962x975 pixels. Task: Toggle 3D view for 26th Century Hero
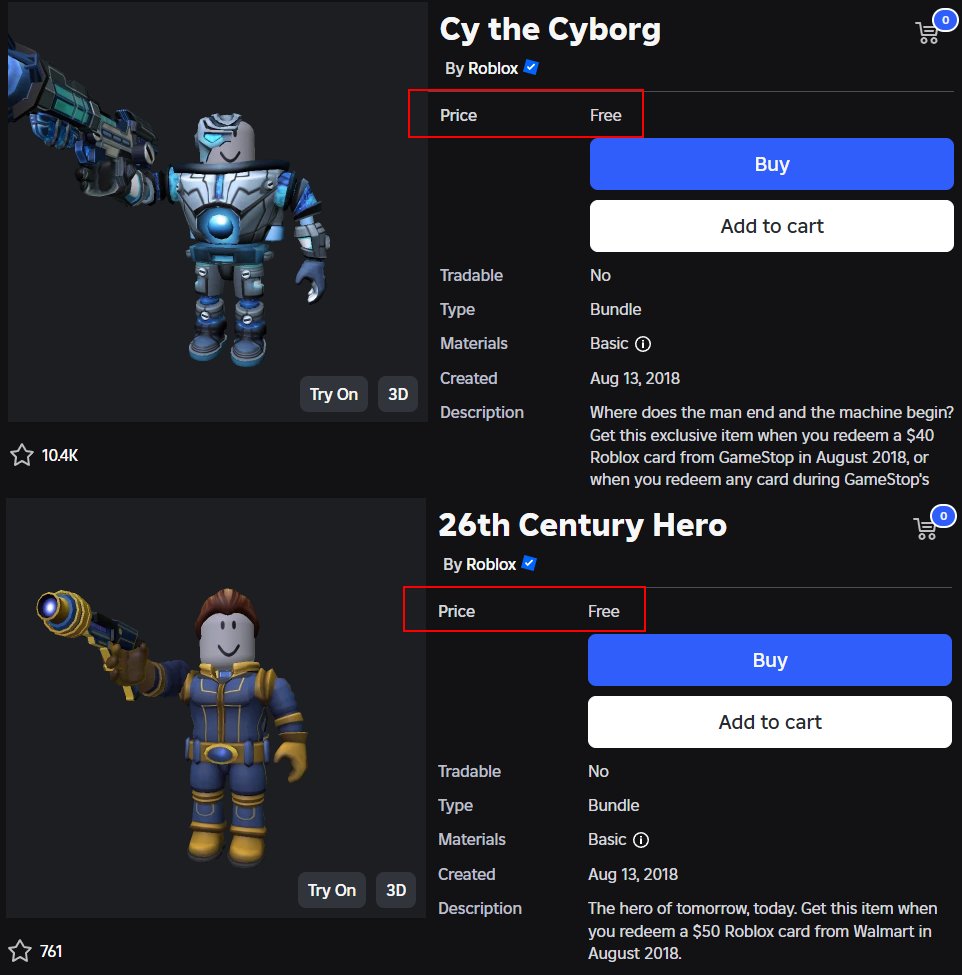coord(396,890)
